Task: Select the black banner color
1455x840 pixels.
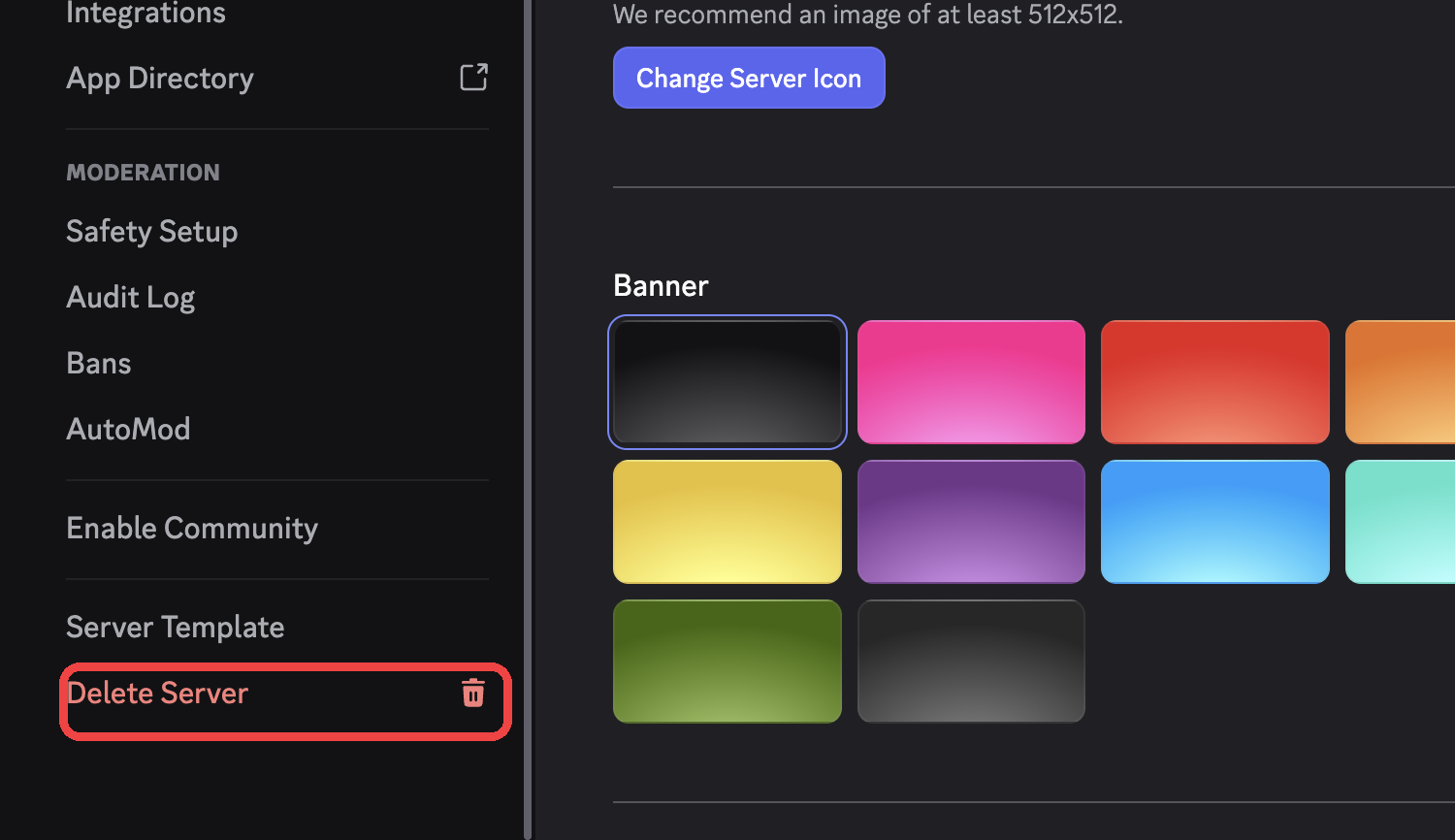Action: tap(727, 382)
